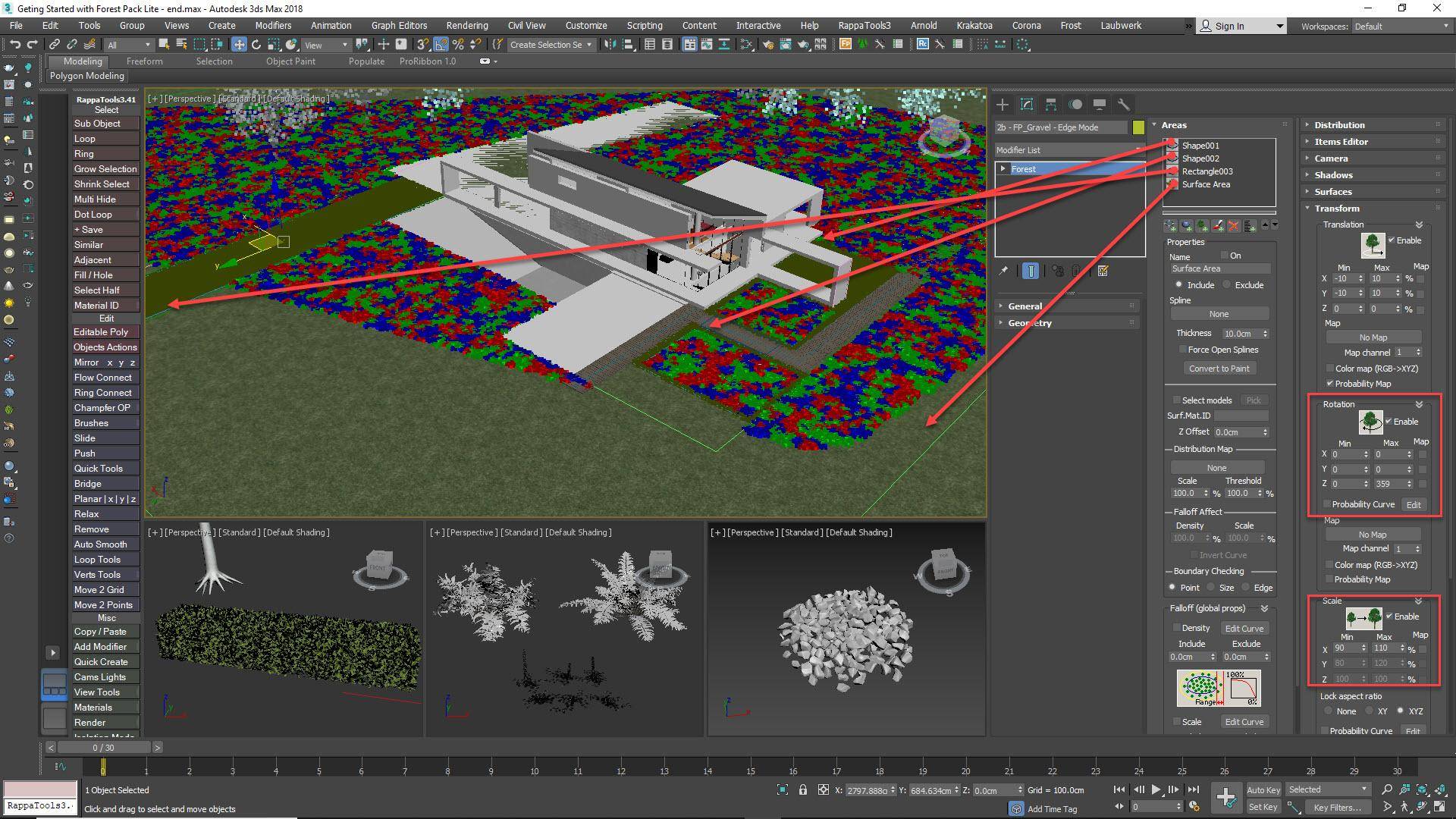The image size is (1456, 819).
Task: Click the FP_Gravel green color swatch
Action: tap(1138, 127)
